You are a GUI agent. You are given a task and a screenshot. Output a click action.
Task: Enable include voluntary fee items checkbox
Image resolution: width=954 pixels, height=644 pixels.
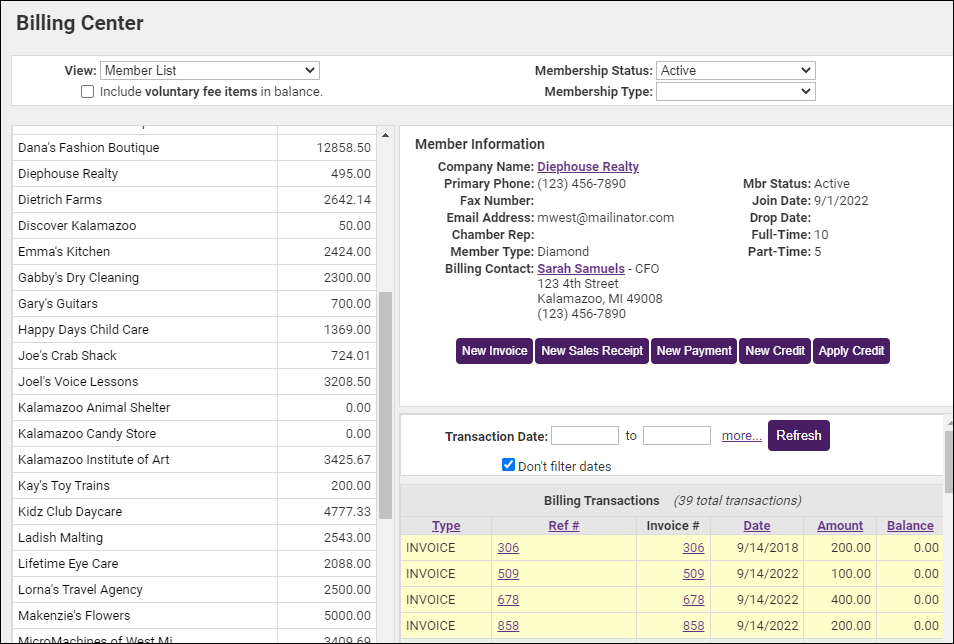88,92
